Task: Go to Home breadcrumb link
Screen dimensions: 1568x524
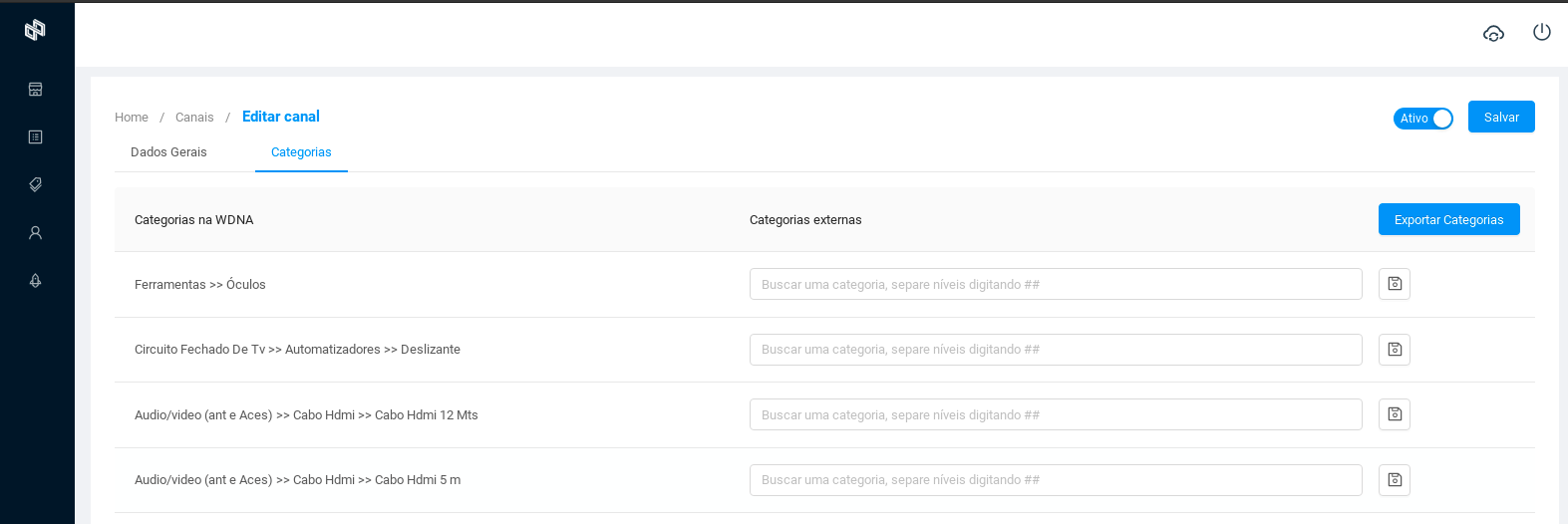Action: [x=132, y=118]
